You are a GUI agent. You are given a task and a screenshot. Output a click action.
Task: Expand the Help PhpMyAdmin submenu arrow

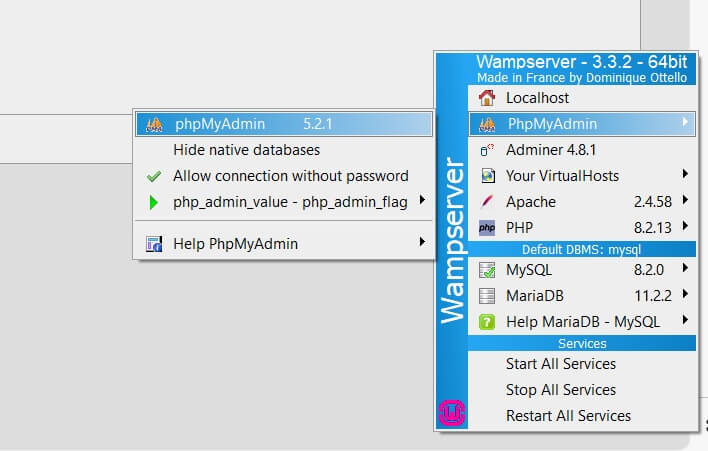click(x=422, y=242)
